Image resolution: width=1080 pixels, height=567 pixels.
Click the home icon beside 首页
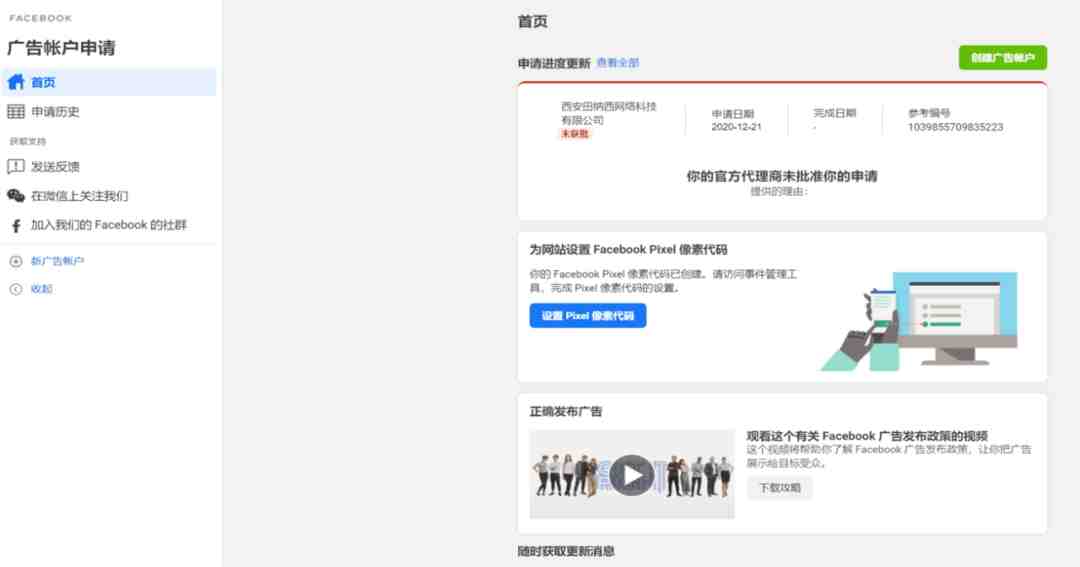[16, 83]
